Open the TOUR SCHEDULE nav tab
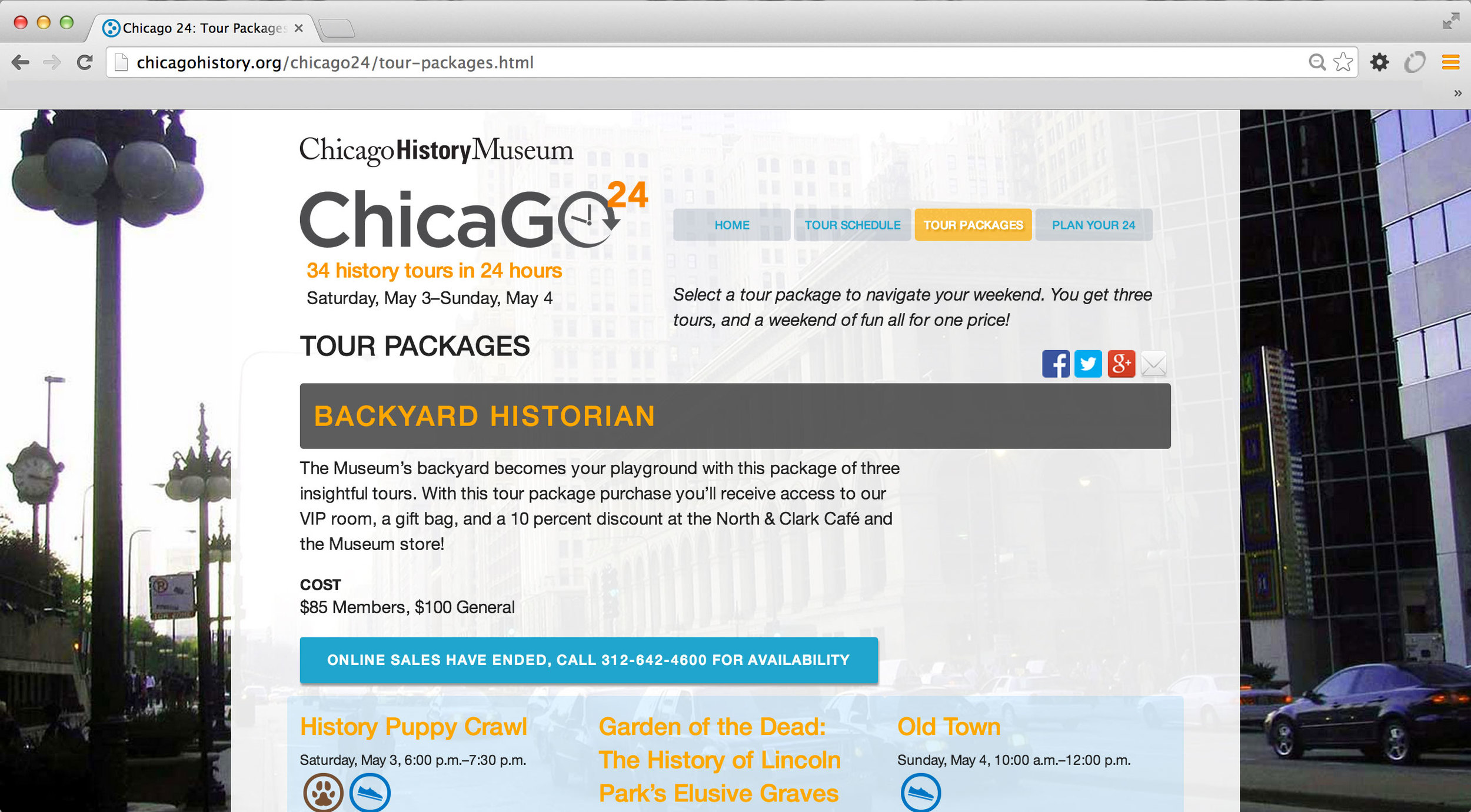 pyautogui.click(x=852, y=225)
